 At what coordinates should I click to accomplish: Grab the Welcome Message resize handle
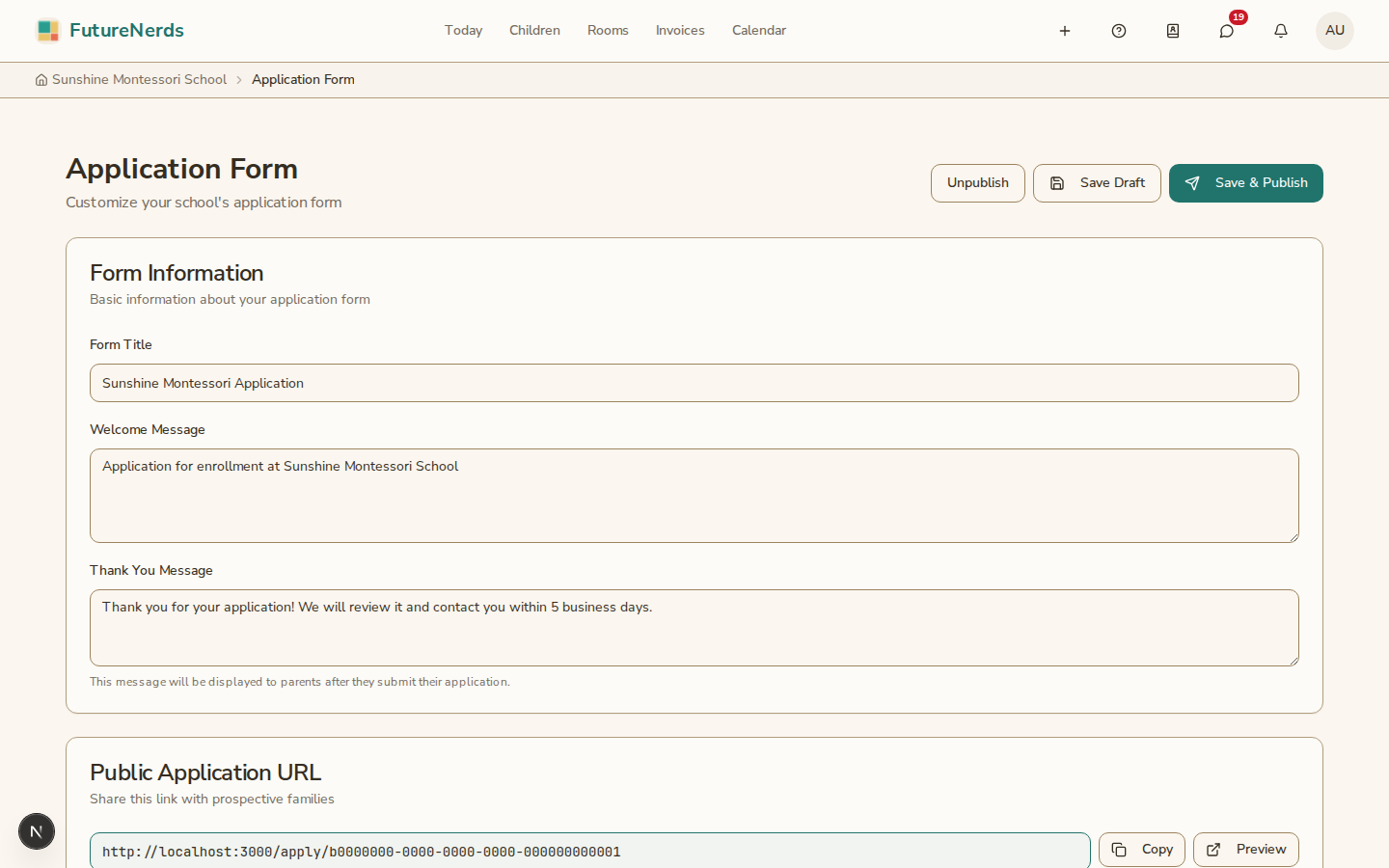point(1294,537)
